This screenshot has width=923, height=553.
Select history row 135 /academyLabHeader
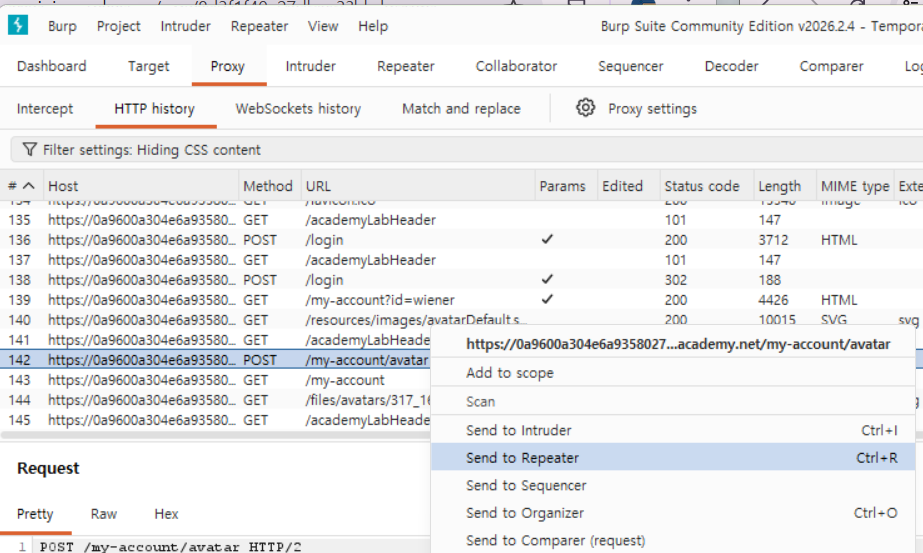click(462, 220)
